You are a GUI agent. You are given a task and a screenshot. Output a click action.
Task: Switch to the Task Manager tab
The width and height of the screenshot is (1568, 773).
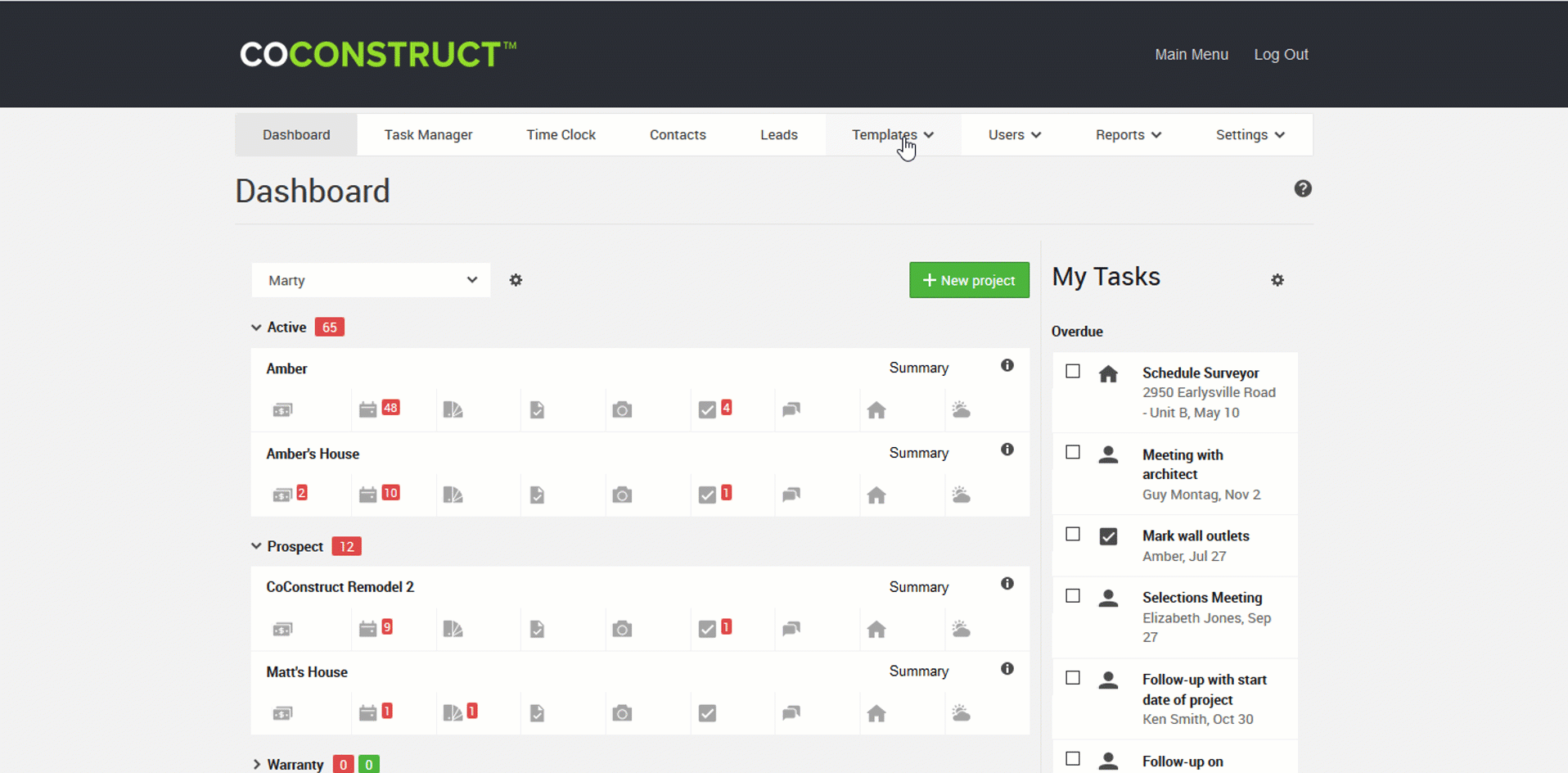[x=428, y=135]
